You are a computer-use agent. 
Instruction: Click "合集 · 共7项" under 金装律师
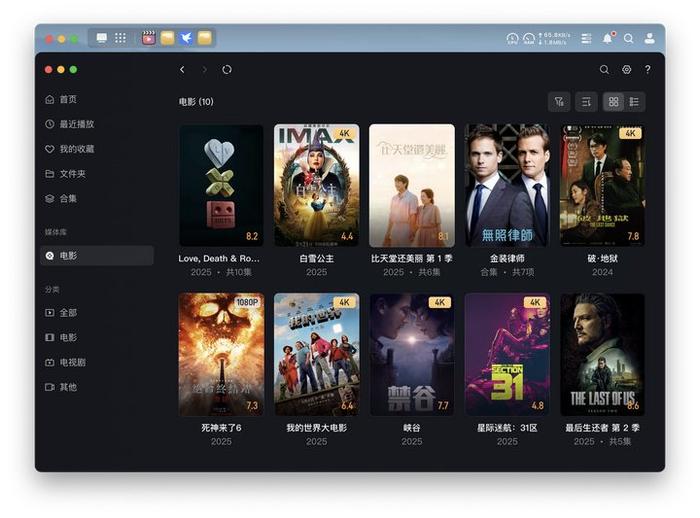pos(507,272)
